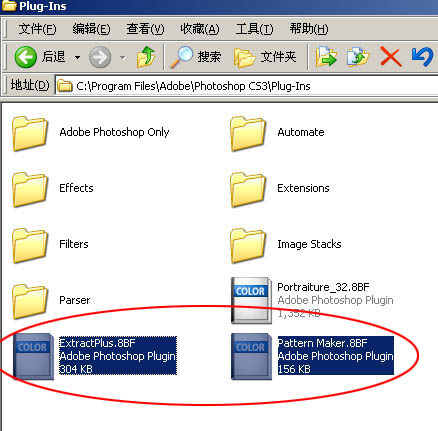This screenshot has height=431, width=438.
Task: Open the 工具(T) menu
Action: [x=254, y=29]
